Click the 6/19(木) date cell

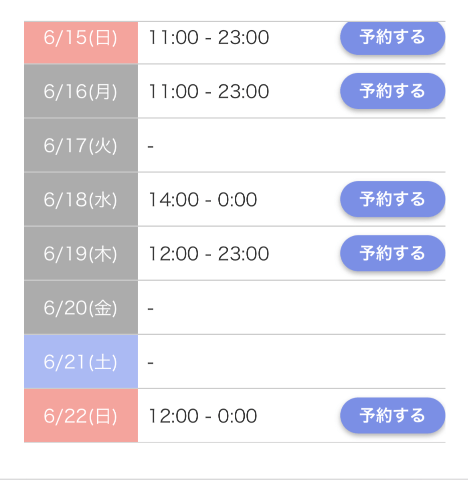point(81,253)
